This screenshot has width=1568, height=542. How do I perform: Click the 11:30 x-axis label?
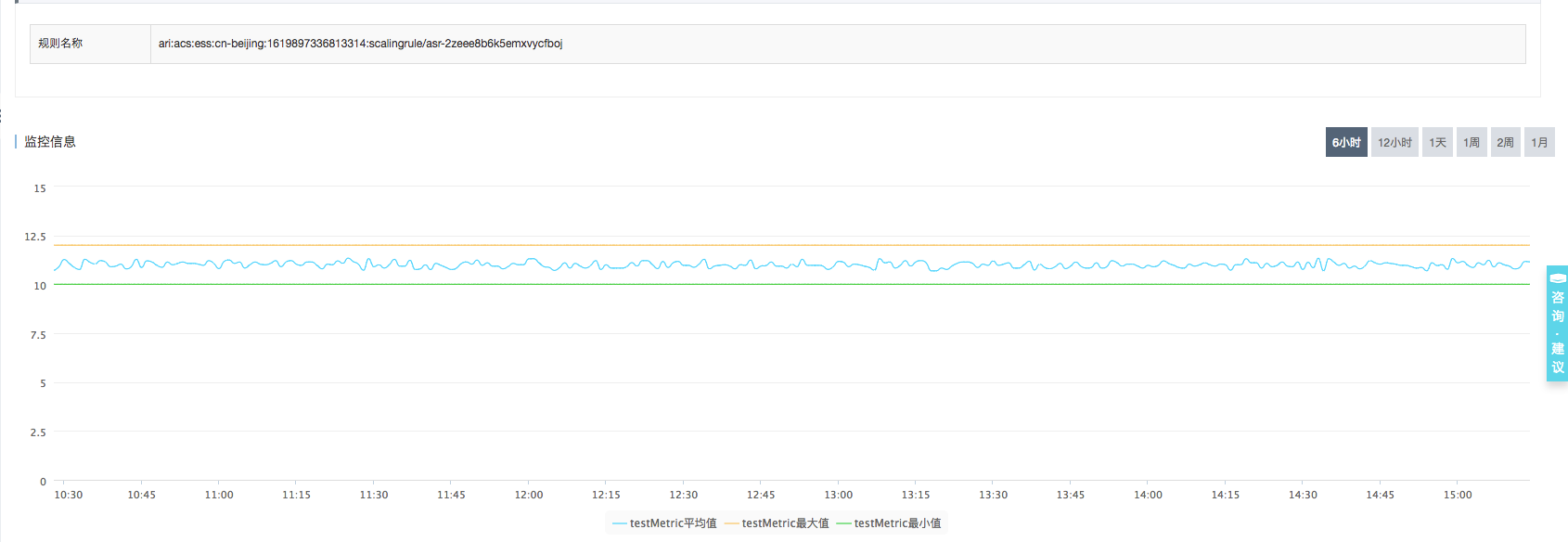click(x=374, y=495)
